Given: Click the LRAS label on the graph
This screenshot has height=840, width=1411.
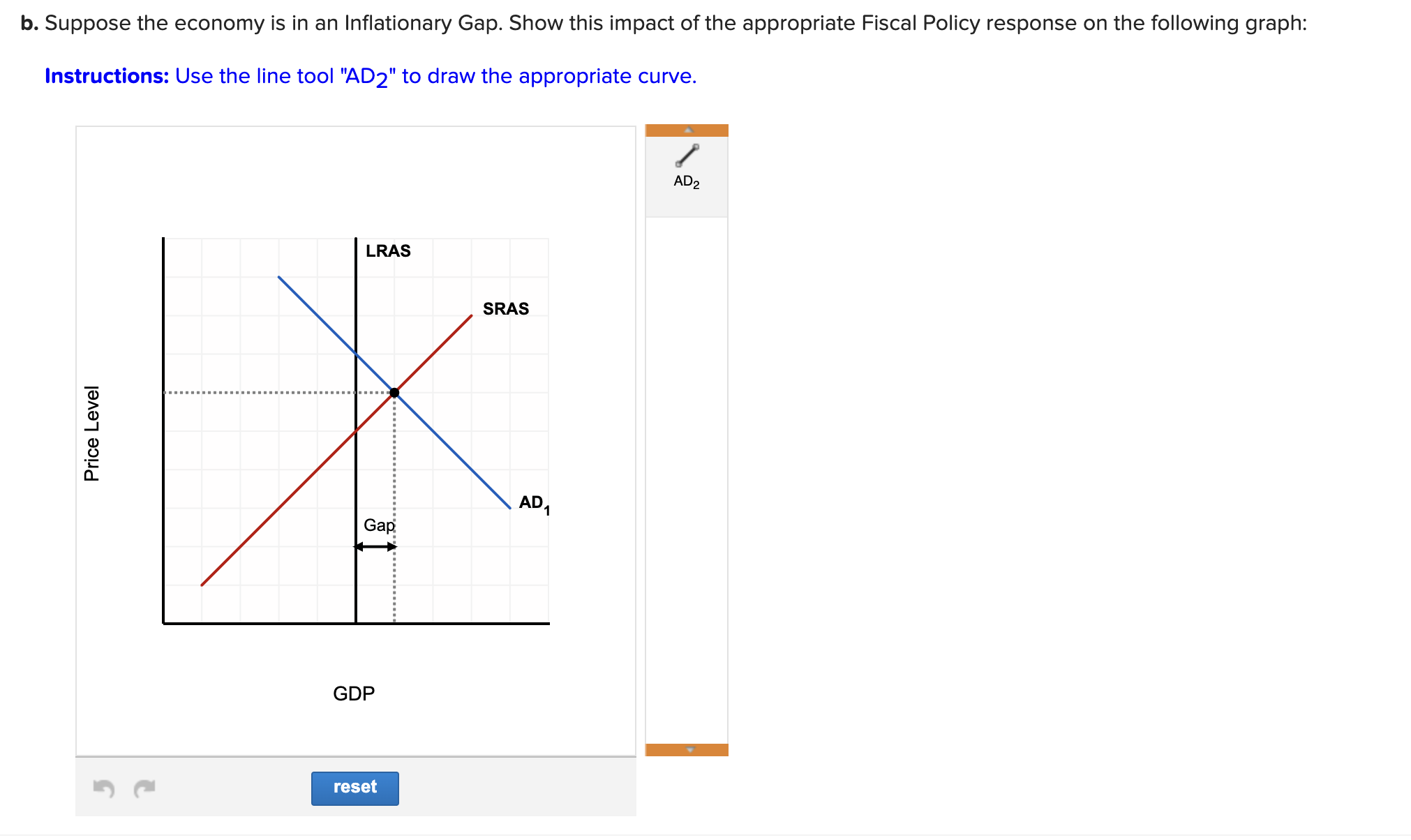Looking at the screenshot, I should coord(388,250).
